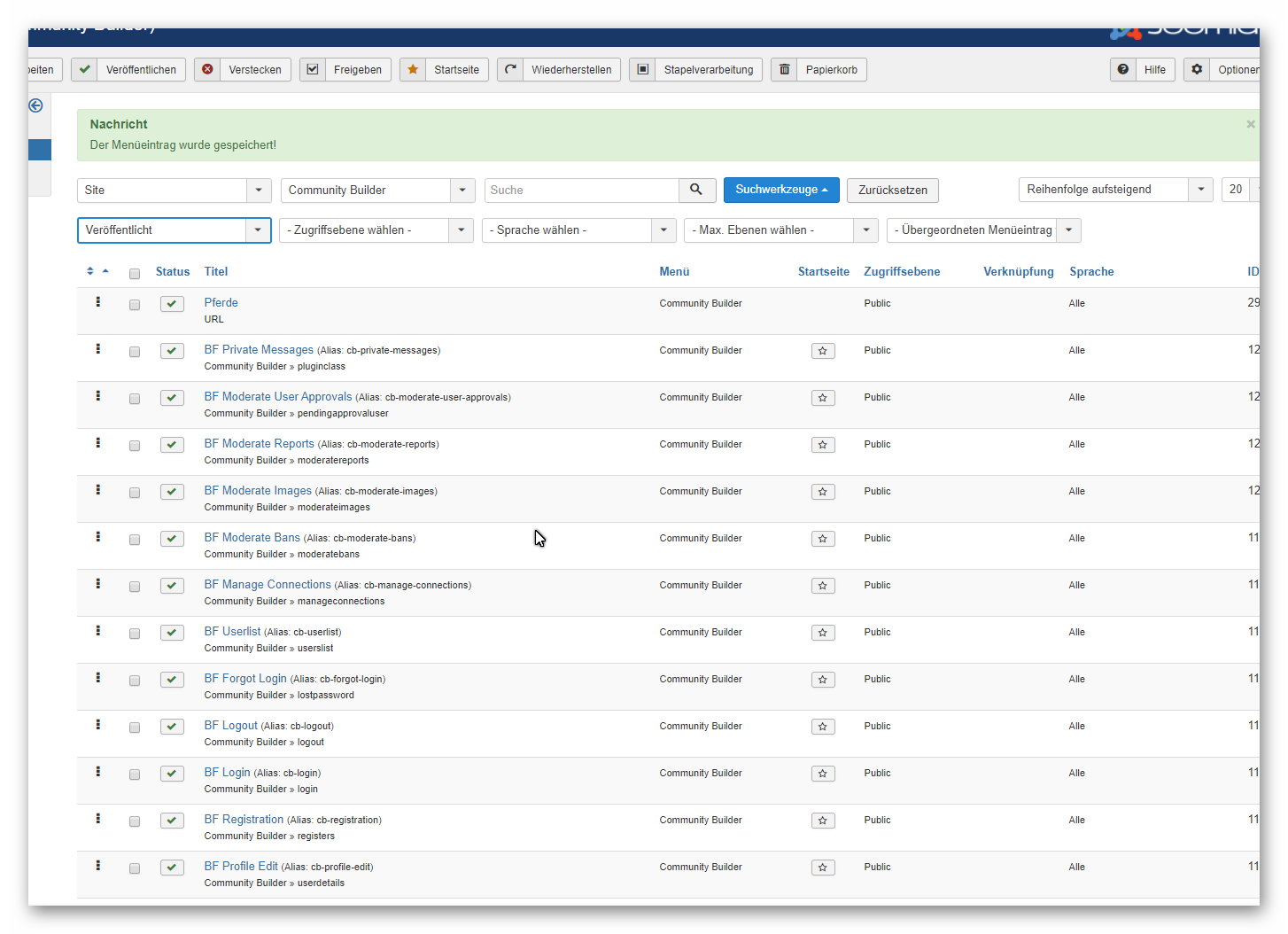Click the Startseite star toolbar button
1288x934 pixels.
(444, 70)
